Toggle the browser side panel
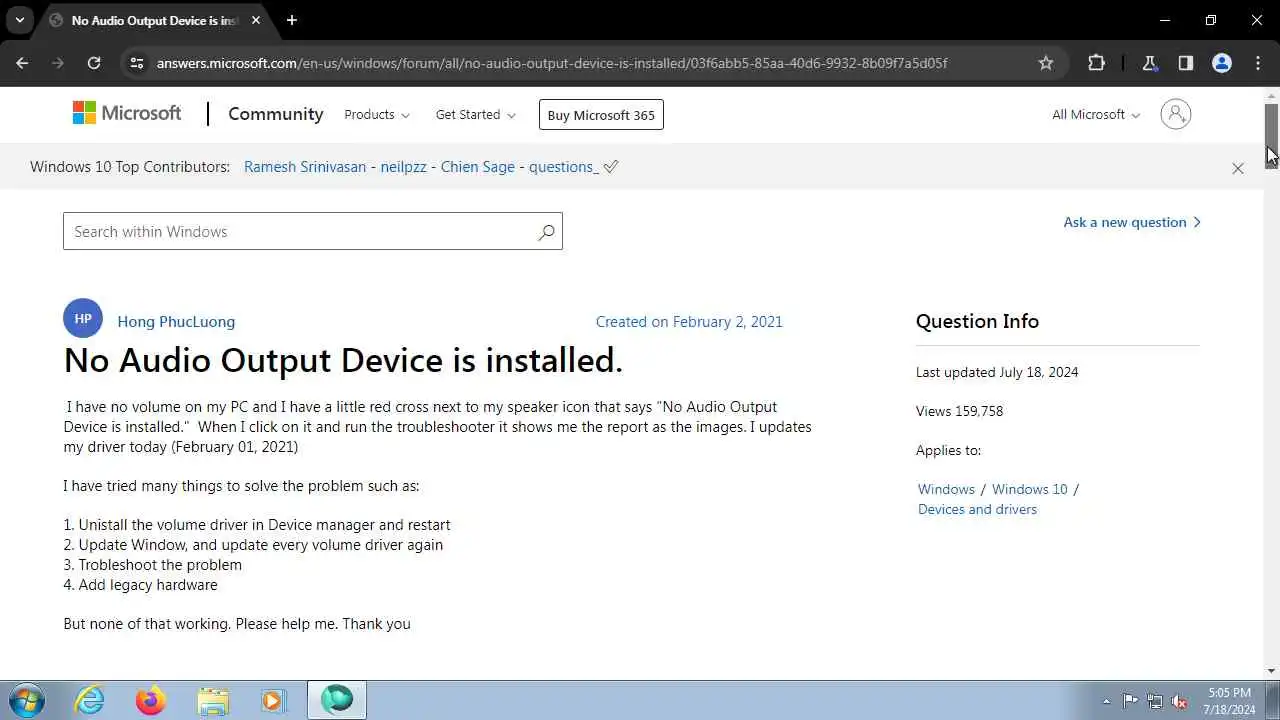1280x720 pixels. coord(1185,63)
